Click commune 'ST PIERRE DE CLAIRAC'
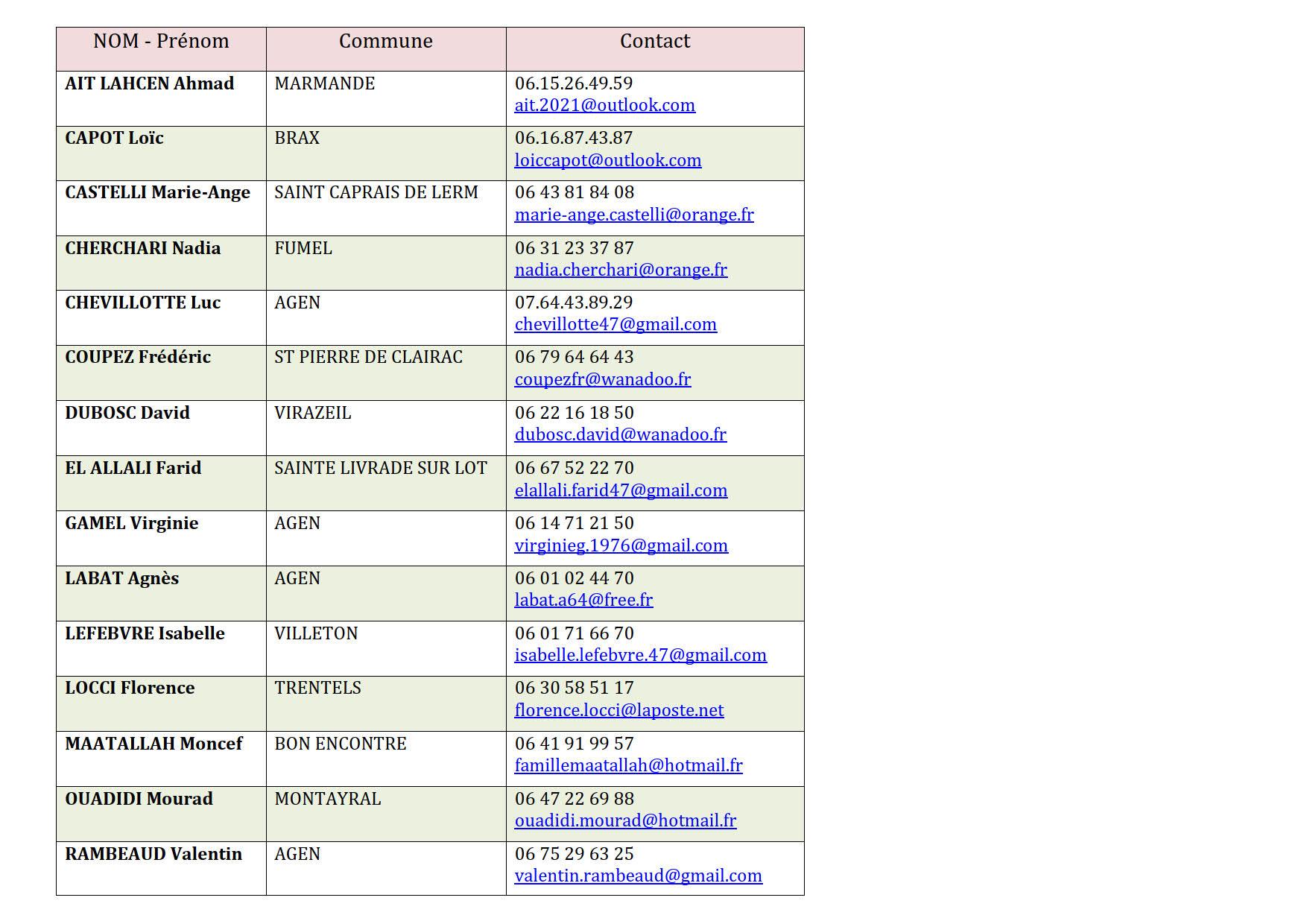This screenshot has width=1307, height=924. click(368, 357)
